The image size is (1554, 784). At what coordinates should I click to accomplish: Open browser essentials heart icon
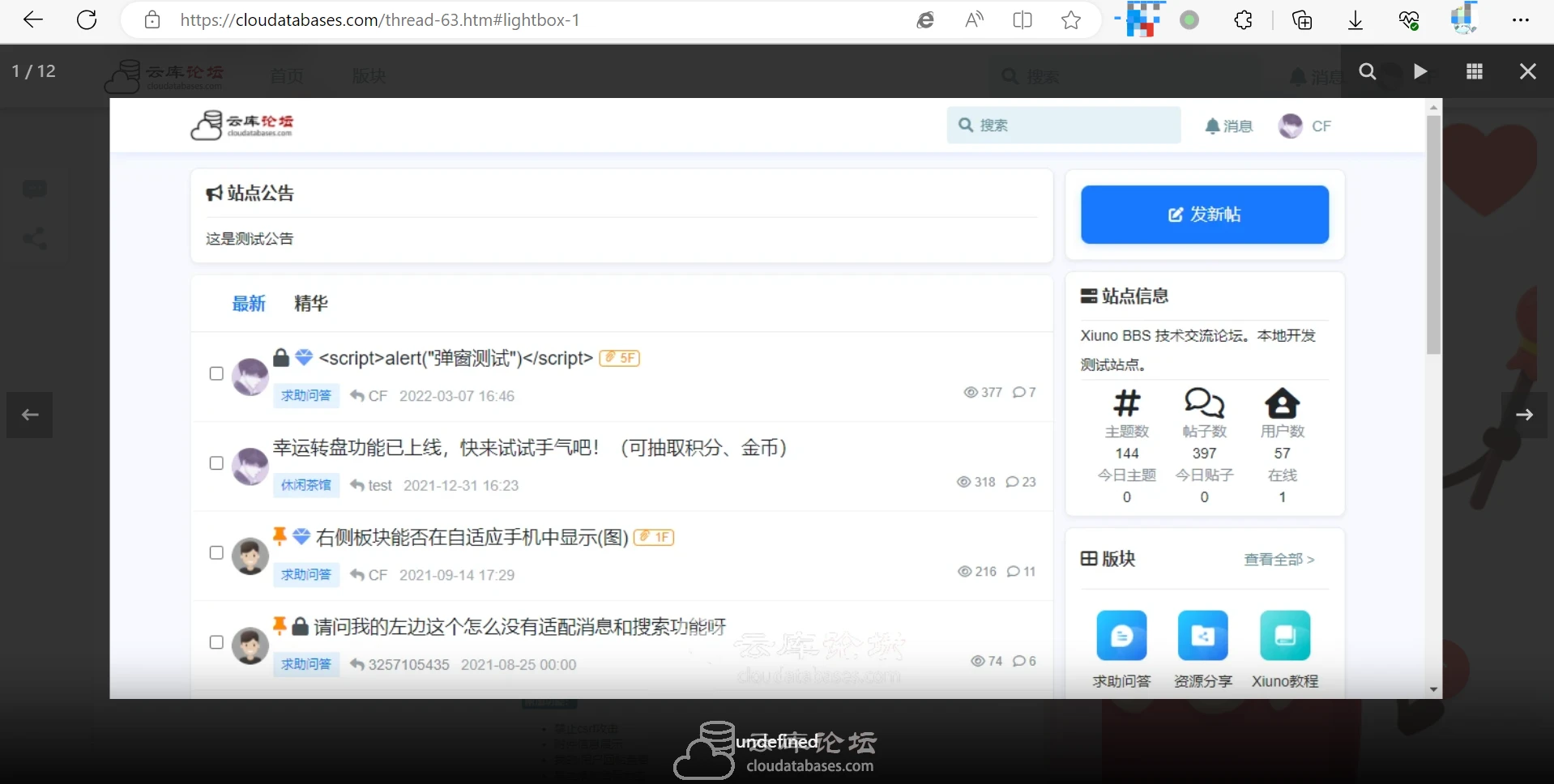coord(1409,20)
